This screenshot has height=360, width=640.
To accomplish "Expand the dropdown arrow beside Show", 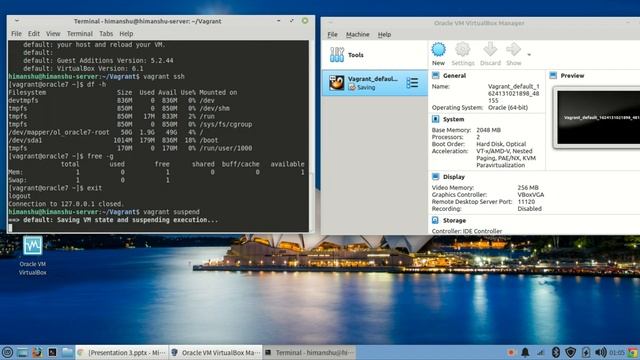I will coord(529,55).
